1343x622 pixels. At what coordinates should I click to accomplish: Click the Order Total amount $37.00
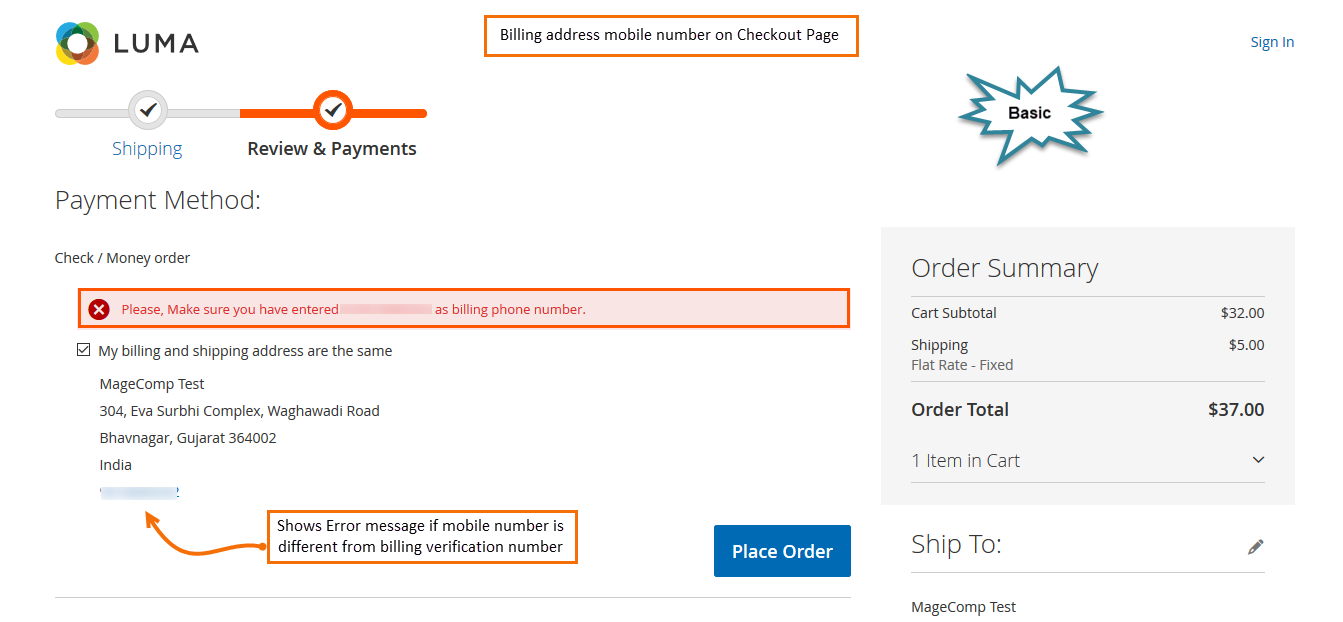[1236, 410]
